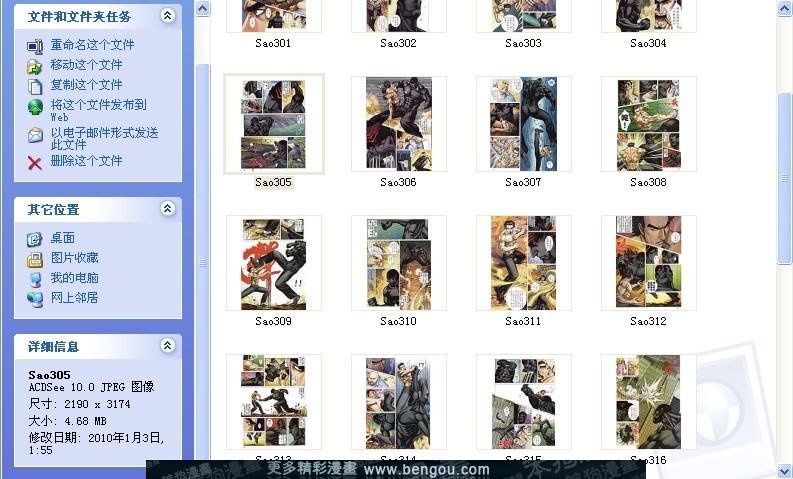Select the Sao305 thumbnail

point(274,124)
